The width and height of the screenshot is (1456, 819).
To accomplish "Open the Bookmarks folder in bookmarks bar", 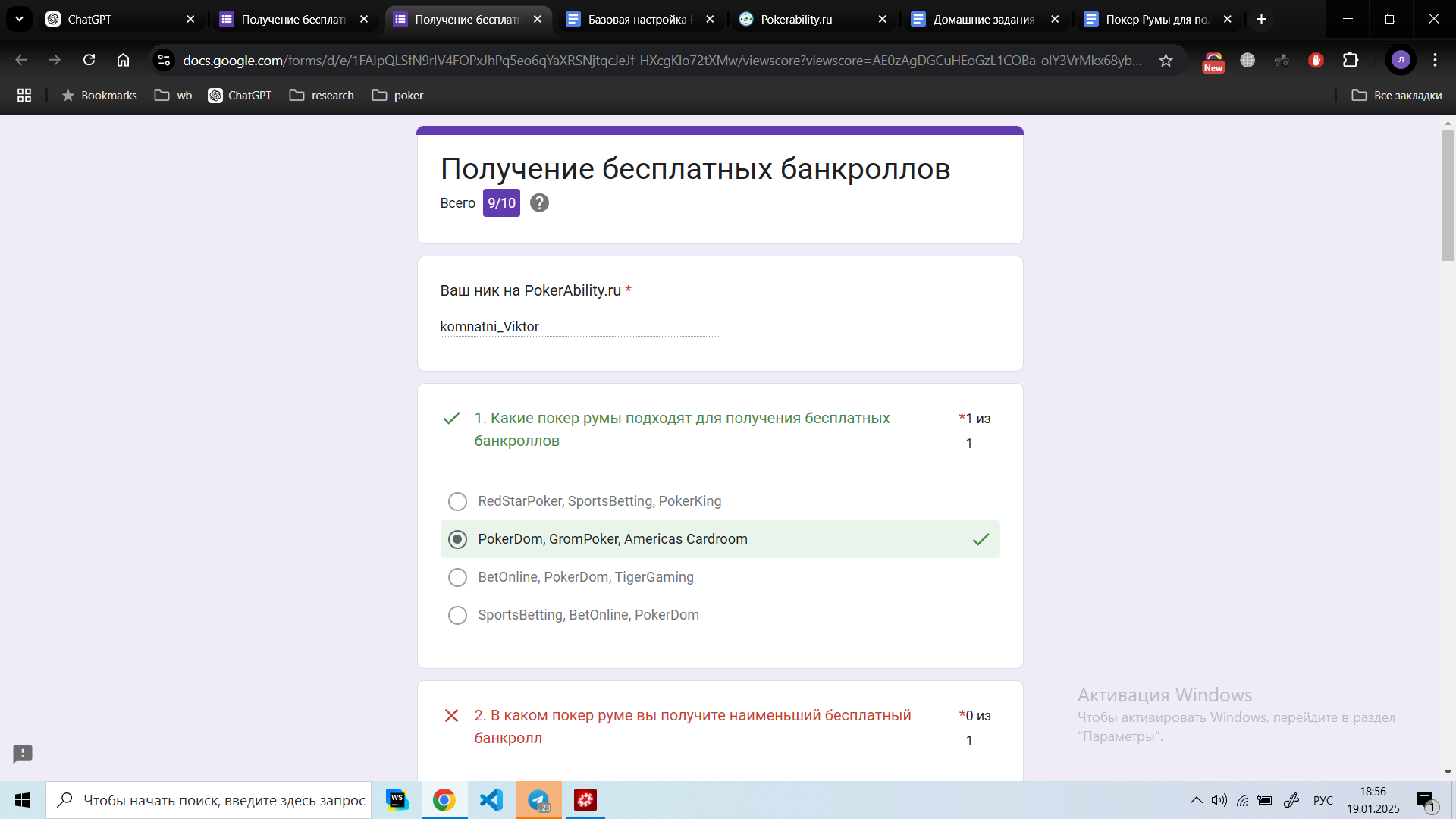I will coord(99,95).
